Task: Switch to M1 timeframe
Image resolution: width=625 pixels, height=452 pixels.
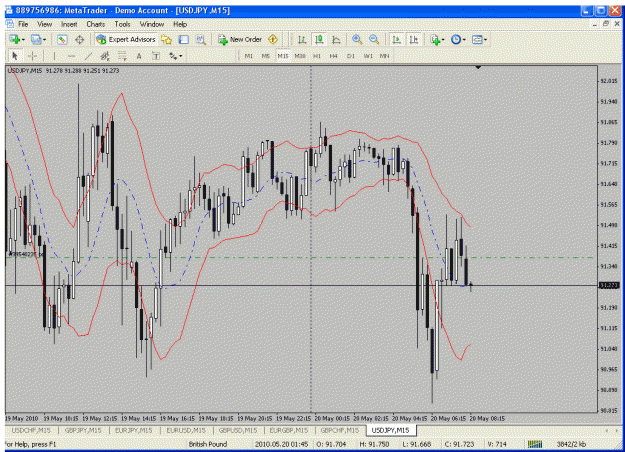Action: pyautogui.click(x=248, y=56)
